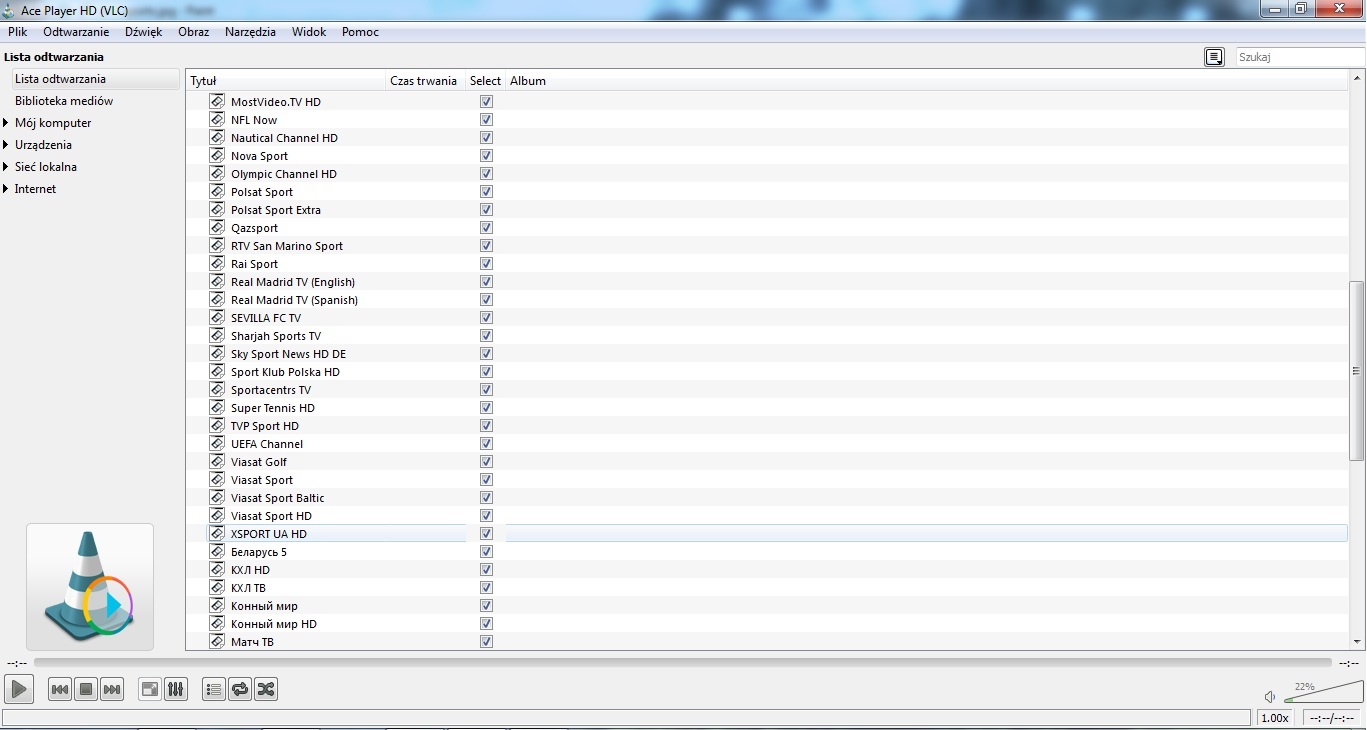The image size is (1367, 730).
Task: Sort by Czas trwania column header
Action: click(424, 81)
